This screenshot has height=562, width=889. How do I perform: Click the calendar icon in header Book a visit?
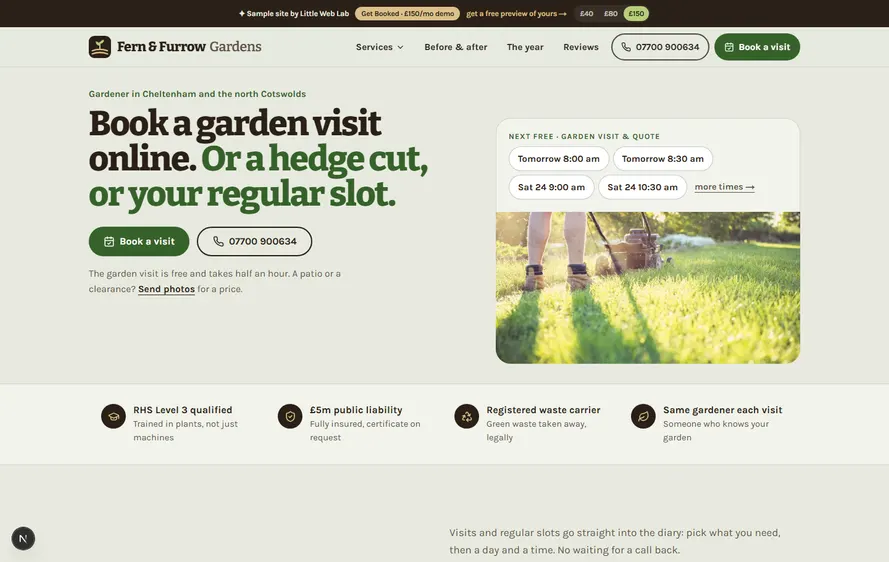(729, 47)
